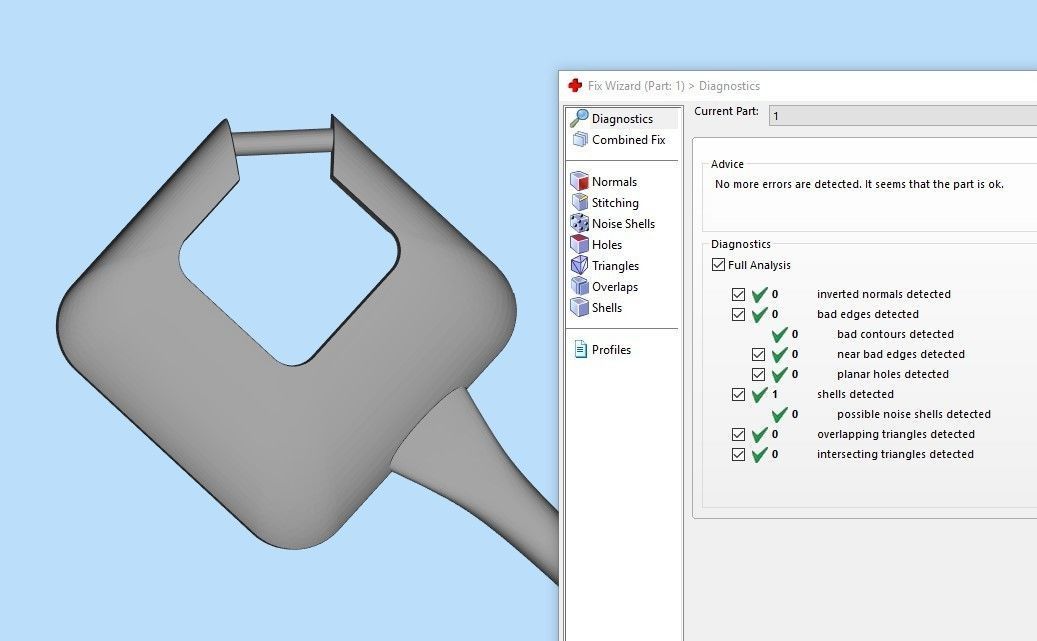
Task: Uncheck overlapping triangles detected checkbox
Action: click(738, 435)
